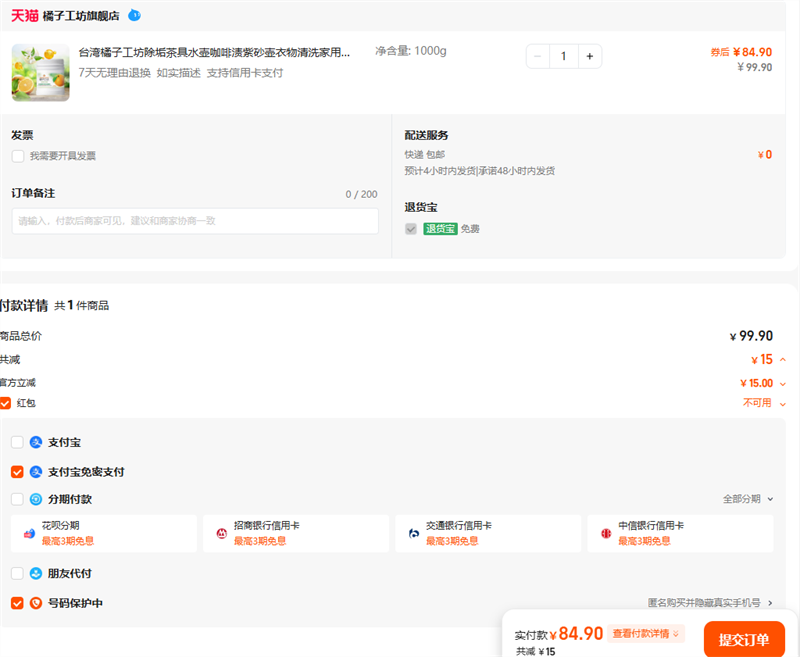The height and width of the screenshot is (657, 800).
Task: Expand the 红包 不可用 details
Action: coord(782,403)
